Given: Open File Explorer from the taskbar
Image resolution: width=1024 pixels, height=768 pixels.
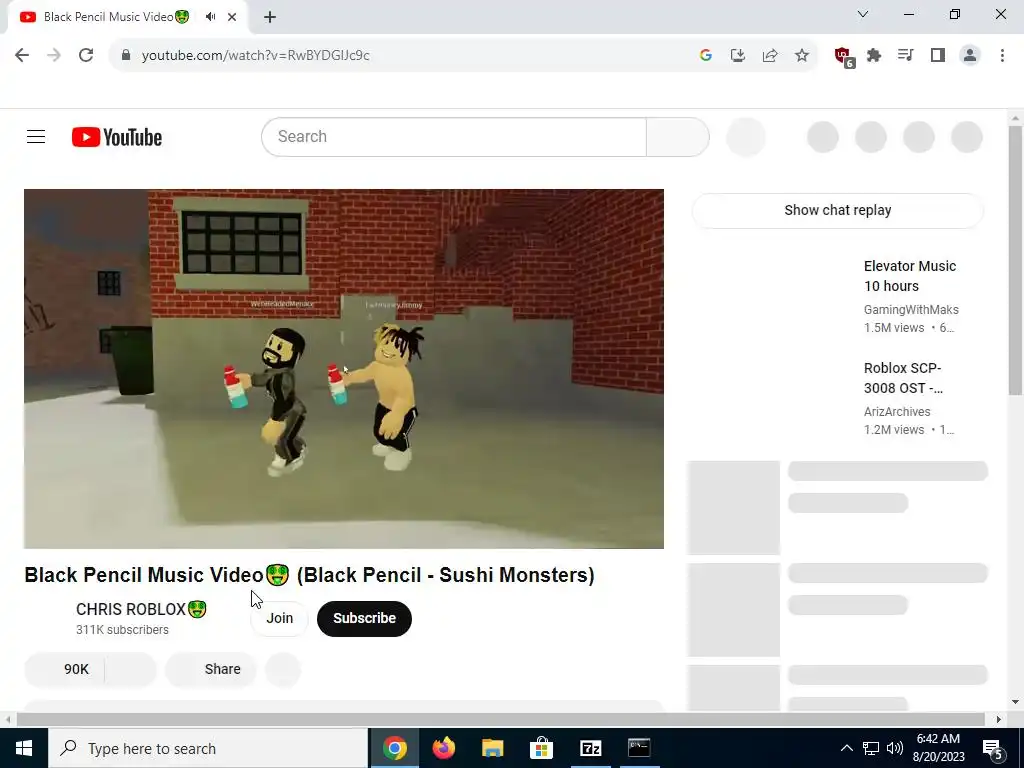Looking at the screenshot, I should pyautogui.click(x=492, y=748).
